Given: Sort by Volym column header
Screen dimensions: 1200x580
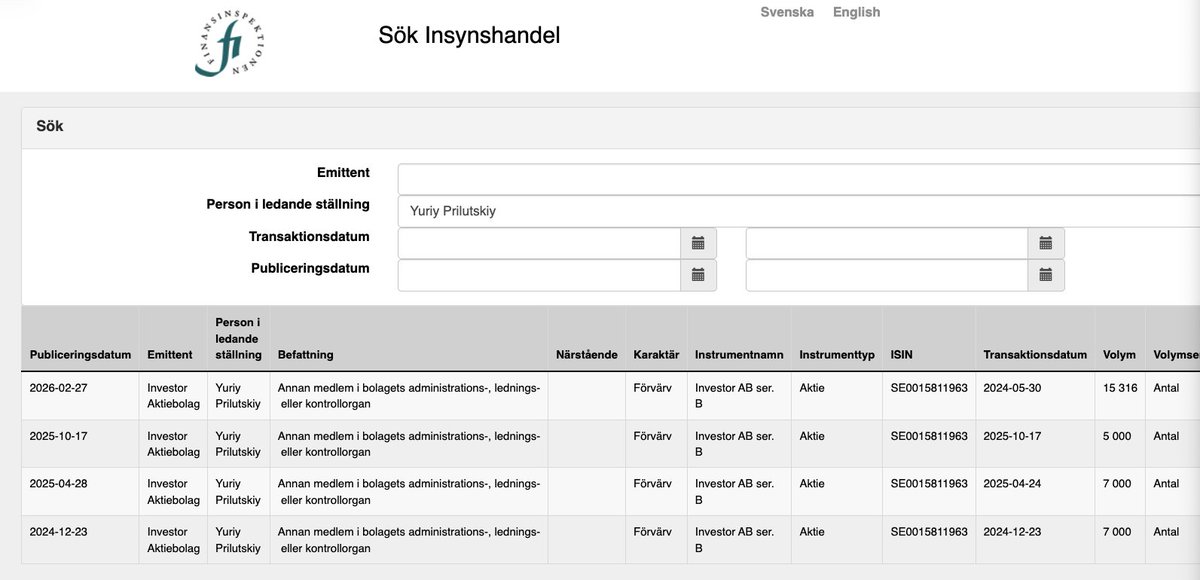Looking at the screenshot, I should (1119, 355).
